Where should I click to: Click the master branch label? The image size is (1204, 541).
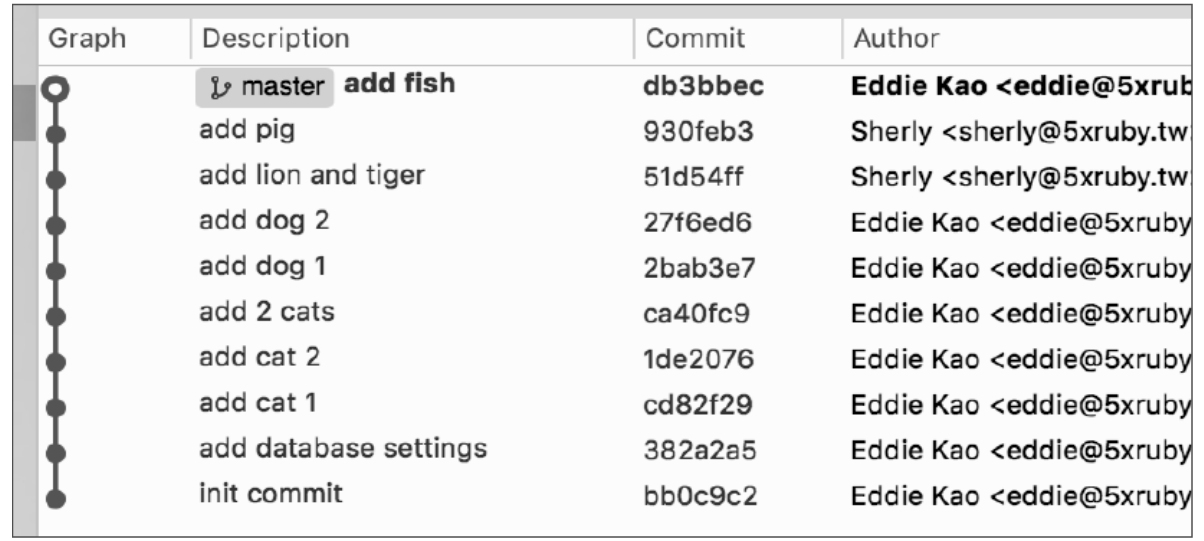pyautogui.click(x=264, y=87)
